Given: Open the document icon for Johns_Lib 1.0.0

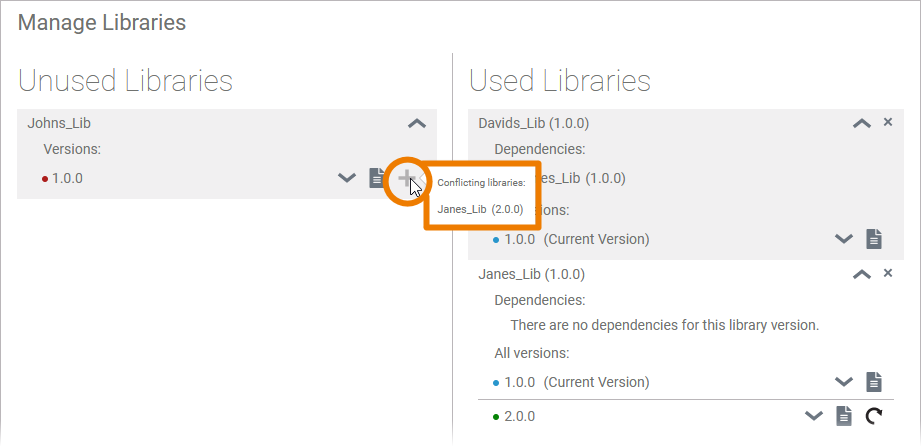Looking at the screenshot, I should pyautogui.click(x=377, y=179).
